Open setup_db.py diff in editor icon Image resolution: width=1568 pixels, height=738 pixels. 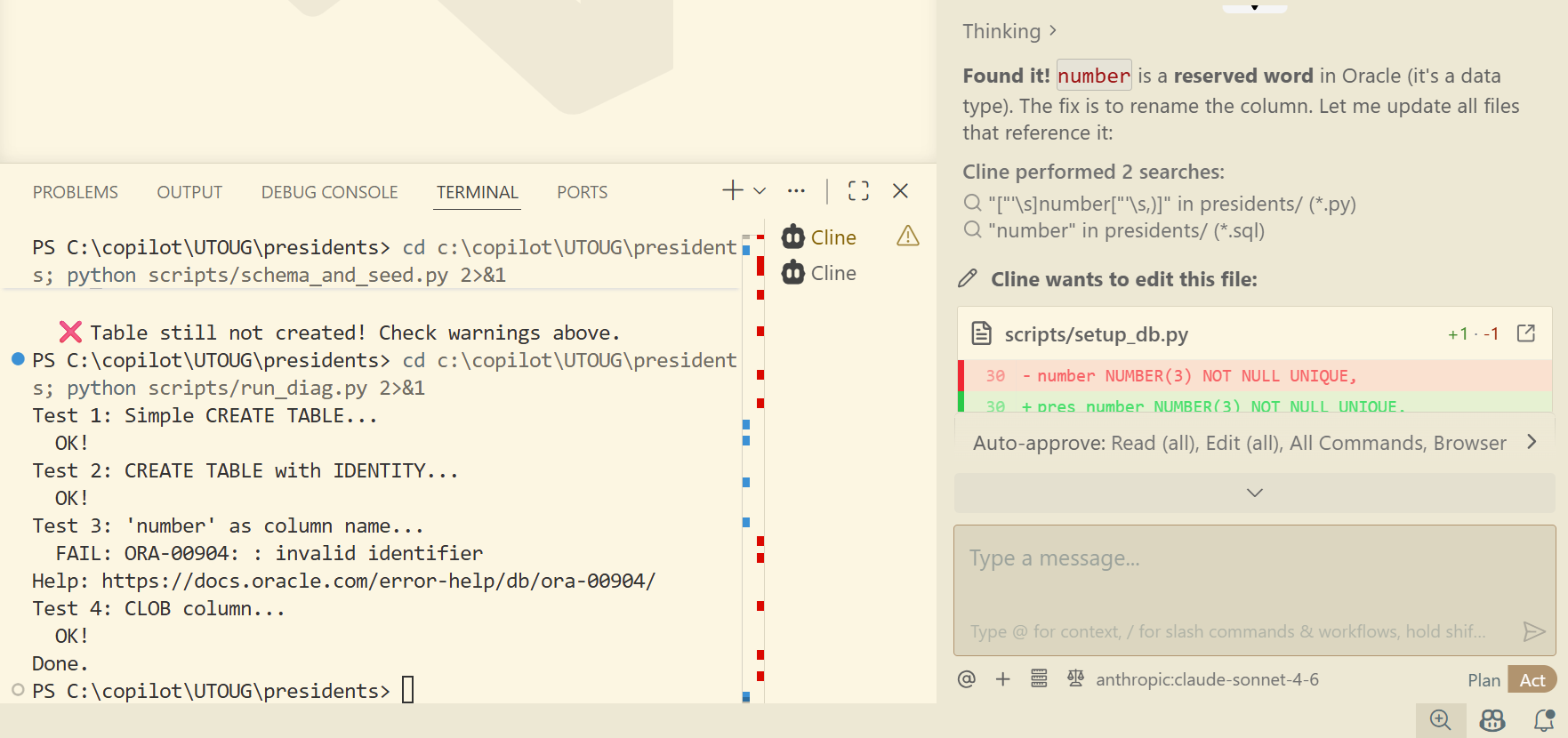(1526, 333)
